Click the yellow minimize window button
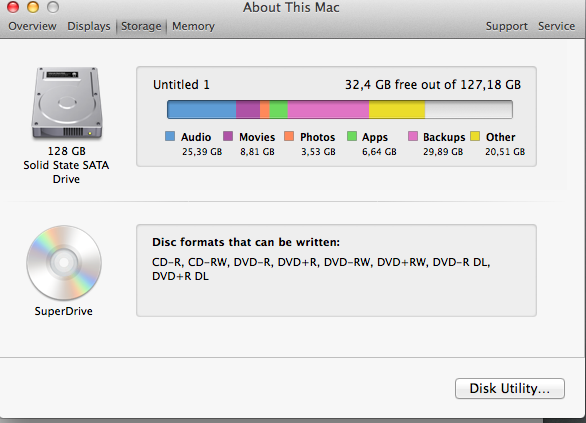Image resolution: width=586 pixels, height=423 pixels. (x=33, y=7)
